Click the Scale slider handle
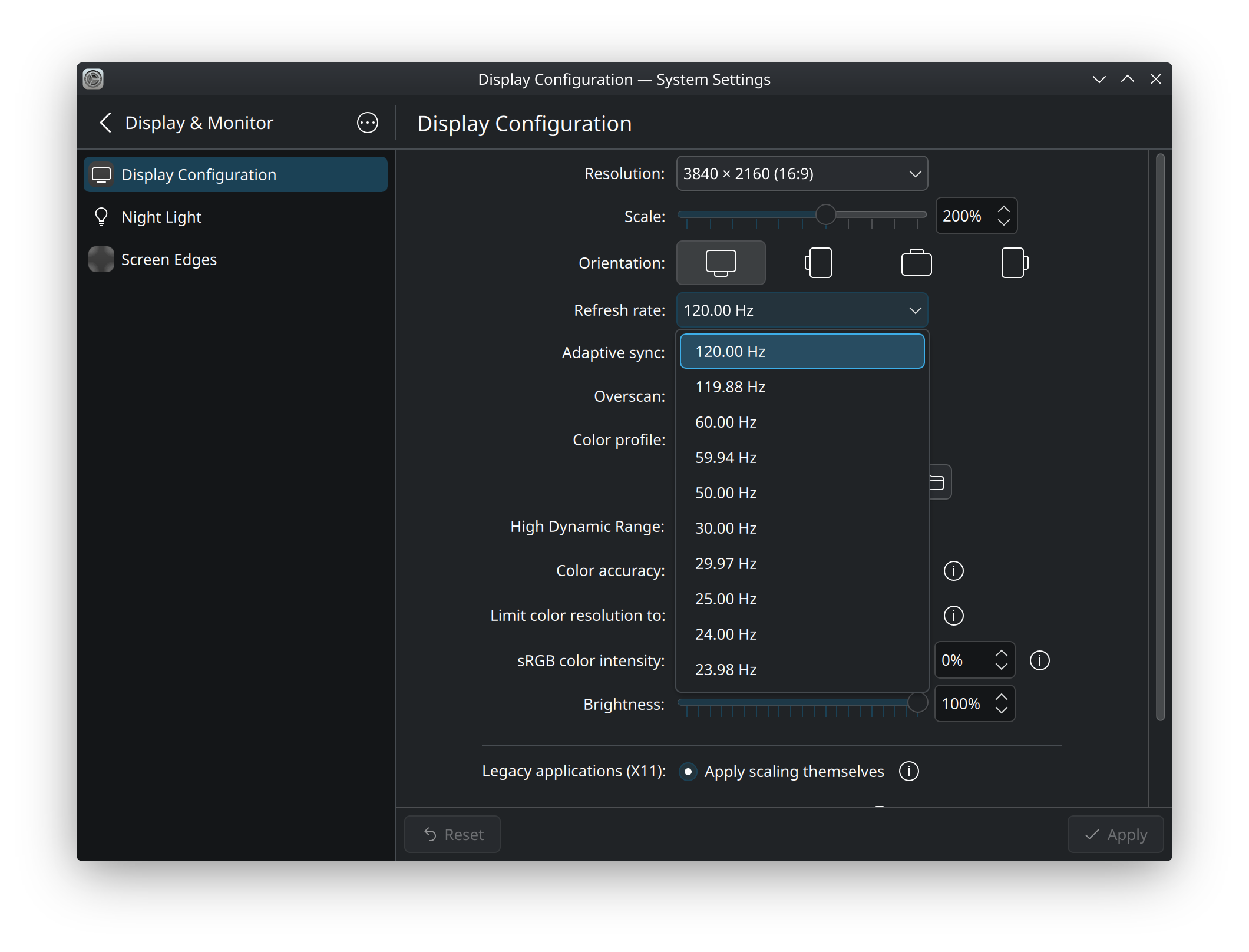Viewport: 1249px width, 952px height. point(825,214)
